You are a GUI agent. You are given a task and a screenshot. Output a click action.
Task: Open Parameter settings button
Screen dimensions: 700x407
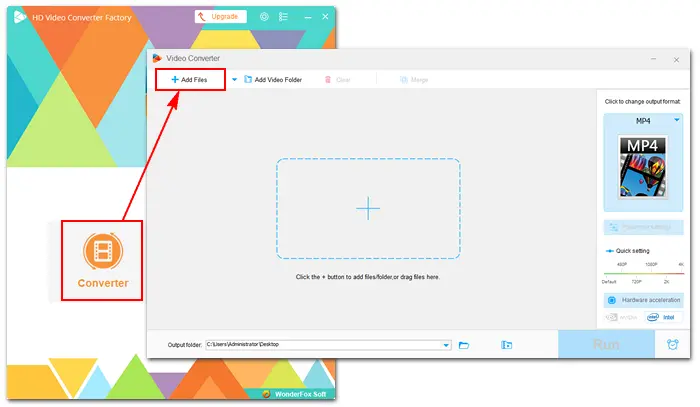click(x=643, y=227)
